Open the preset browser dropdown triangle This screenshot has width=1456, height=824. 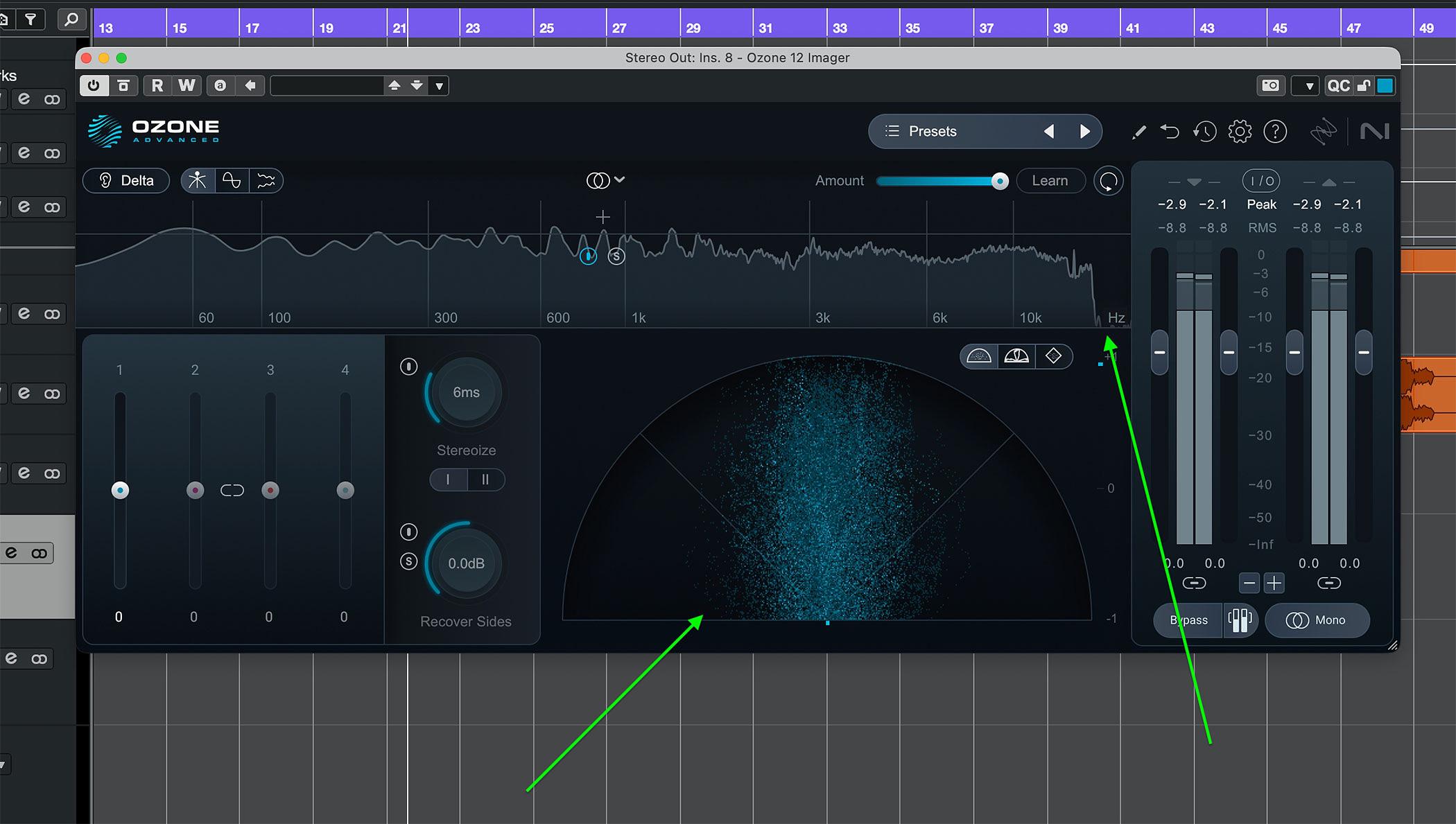pos(439,86)
